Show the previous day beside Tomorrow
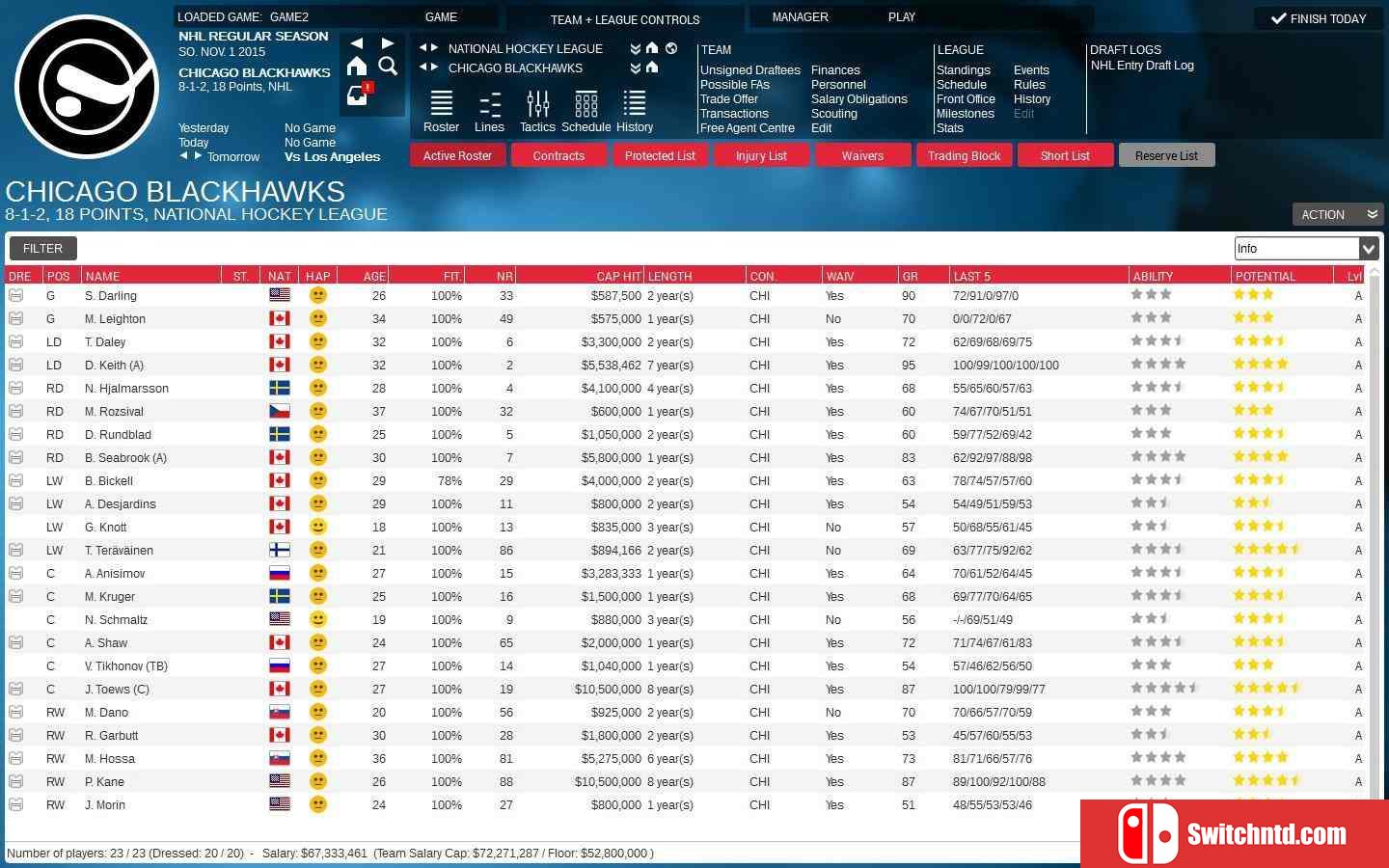The height and width of the screenshot is (868, 1389). pos(183,156)
